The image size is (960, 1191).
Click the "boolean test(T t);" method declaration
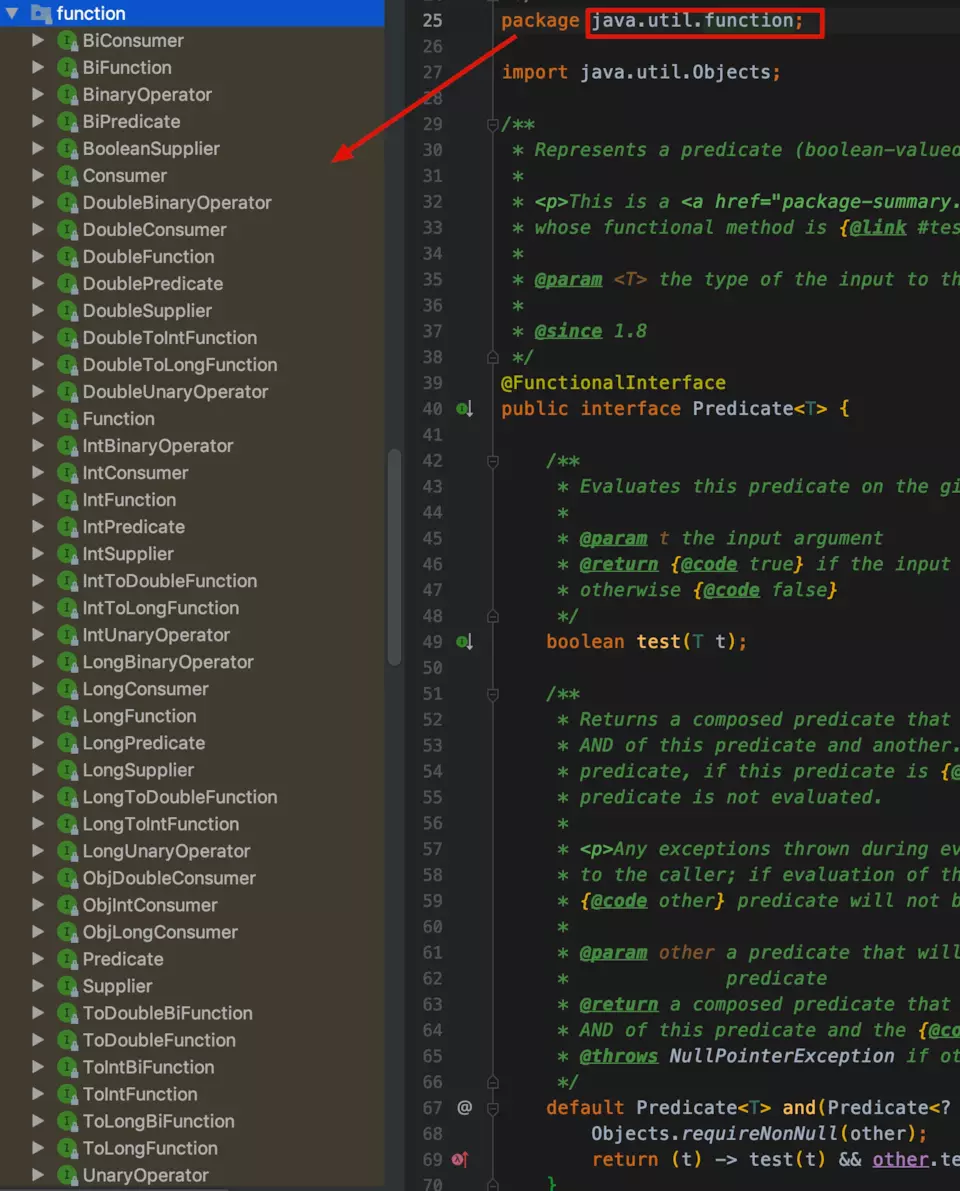pyautogui.click(x=646, y=642)
